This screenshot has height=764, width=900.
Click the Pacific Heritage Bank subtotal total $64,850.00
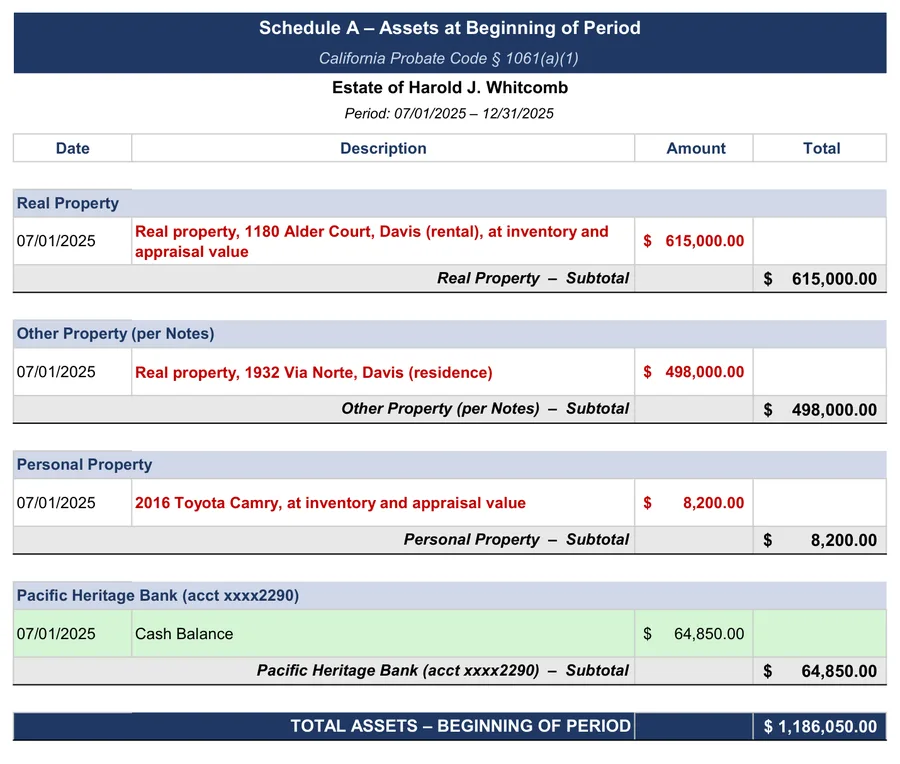[x=820, y=671]
